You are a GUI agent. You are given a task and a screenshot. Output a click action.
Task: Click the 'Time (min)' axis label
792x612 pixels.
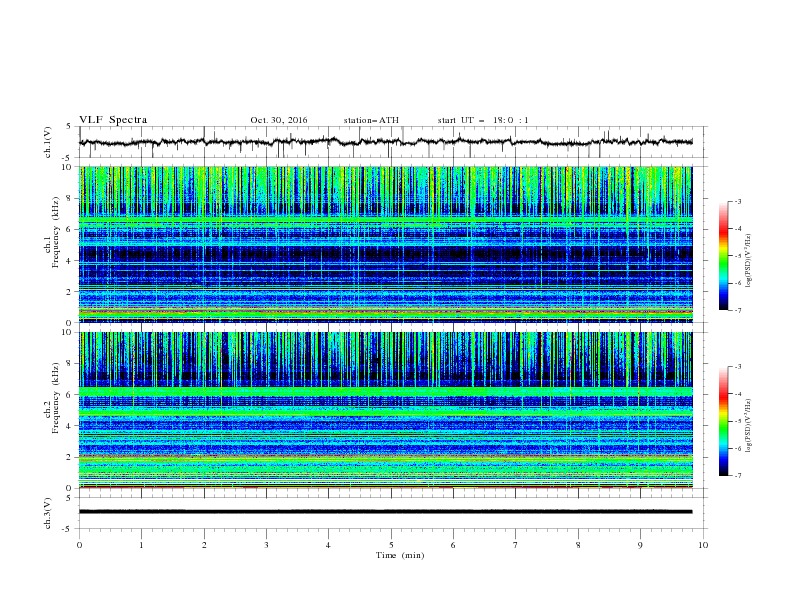coord(400,555)
